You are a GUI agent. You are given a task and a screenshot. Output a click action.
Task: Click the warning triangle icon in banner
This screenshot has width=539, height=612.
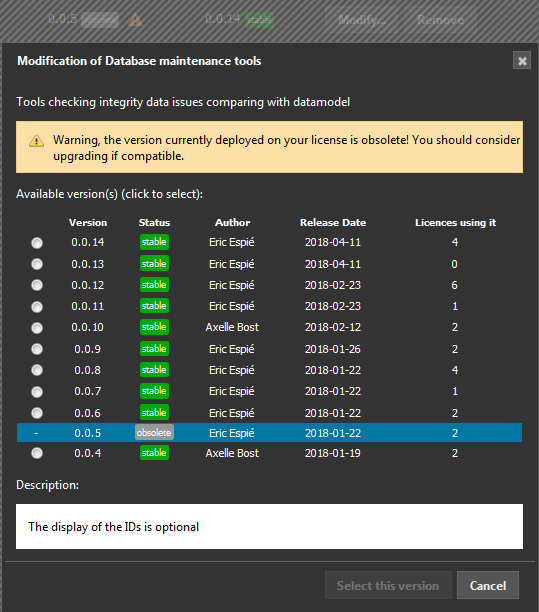tap(36, 141)
